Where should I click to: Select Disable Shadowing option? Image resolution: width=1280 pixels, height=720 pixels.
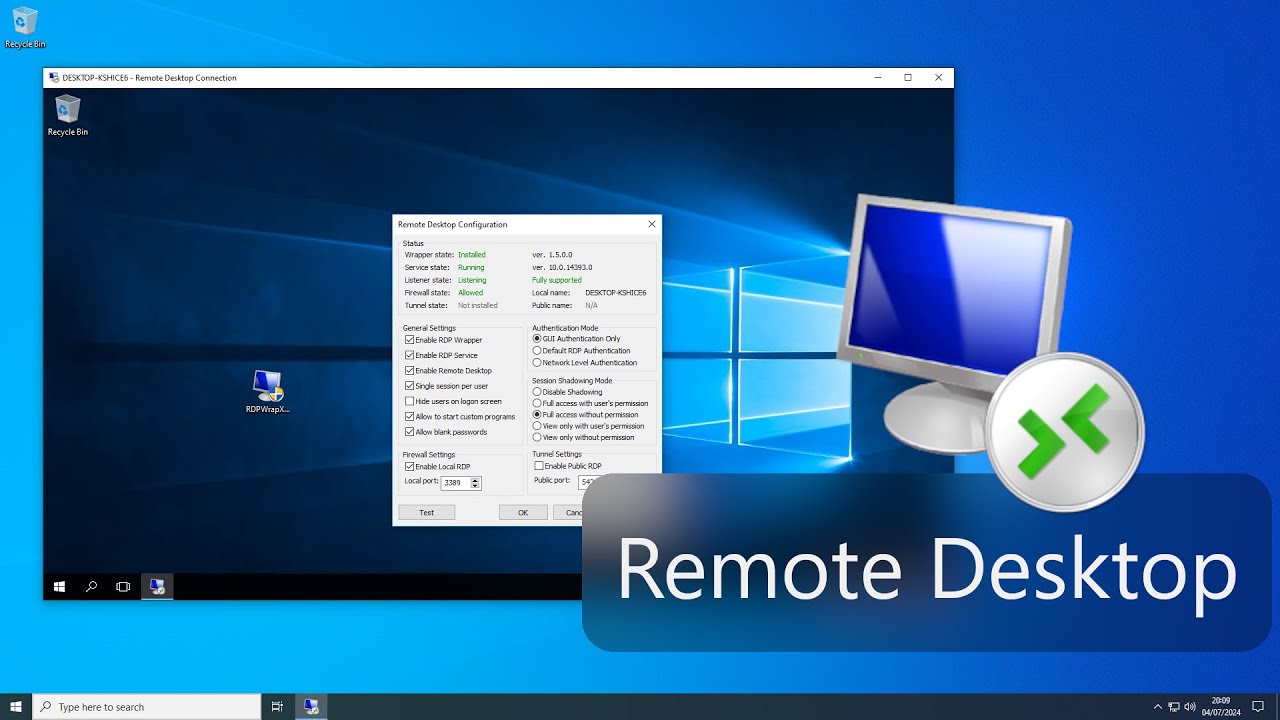(x=537, y=392)
